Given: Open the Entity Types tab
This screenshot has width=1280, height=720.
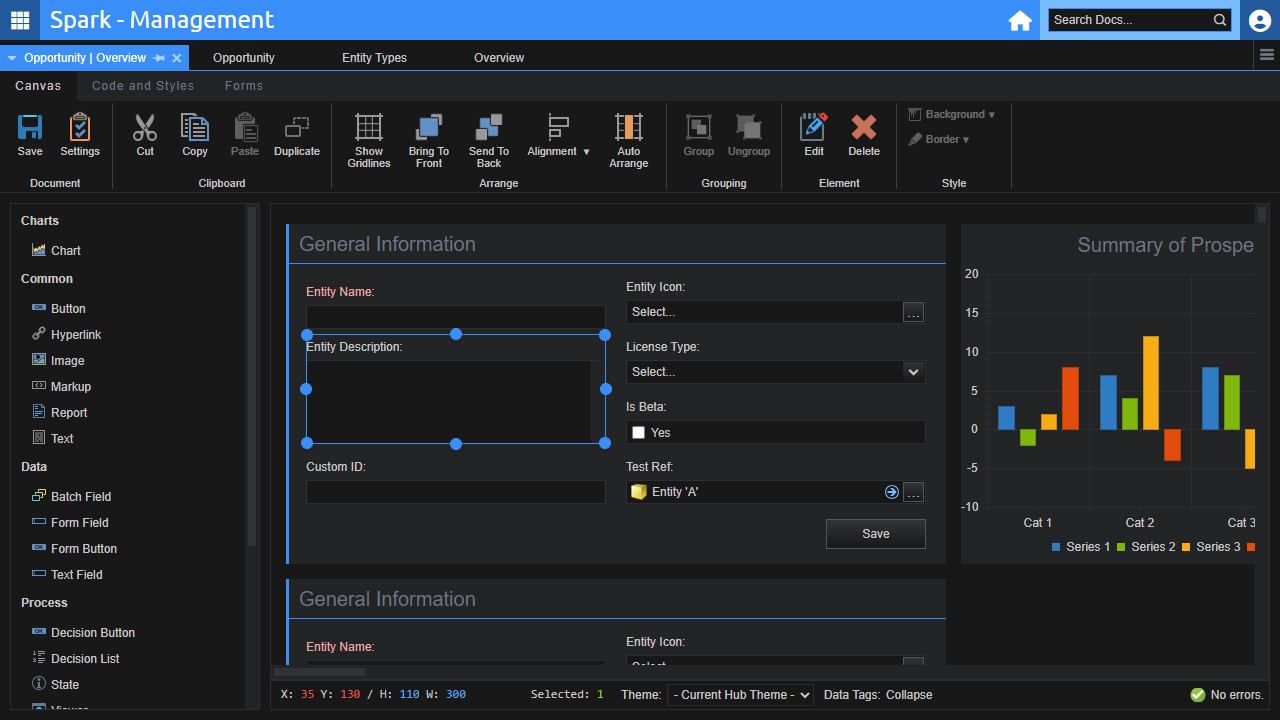Looking at the screenshot, I should (374, 58).
